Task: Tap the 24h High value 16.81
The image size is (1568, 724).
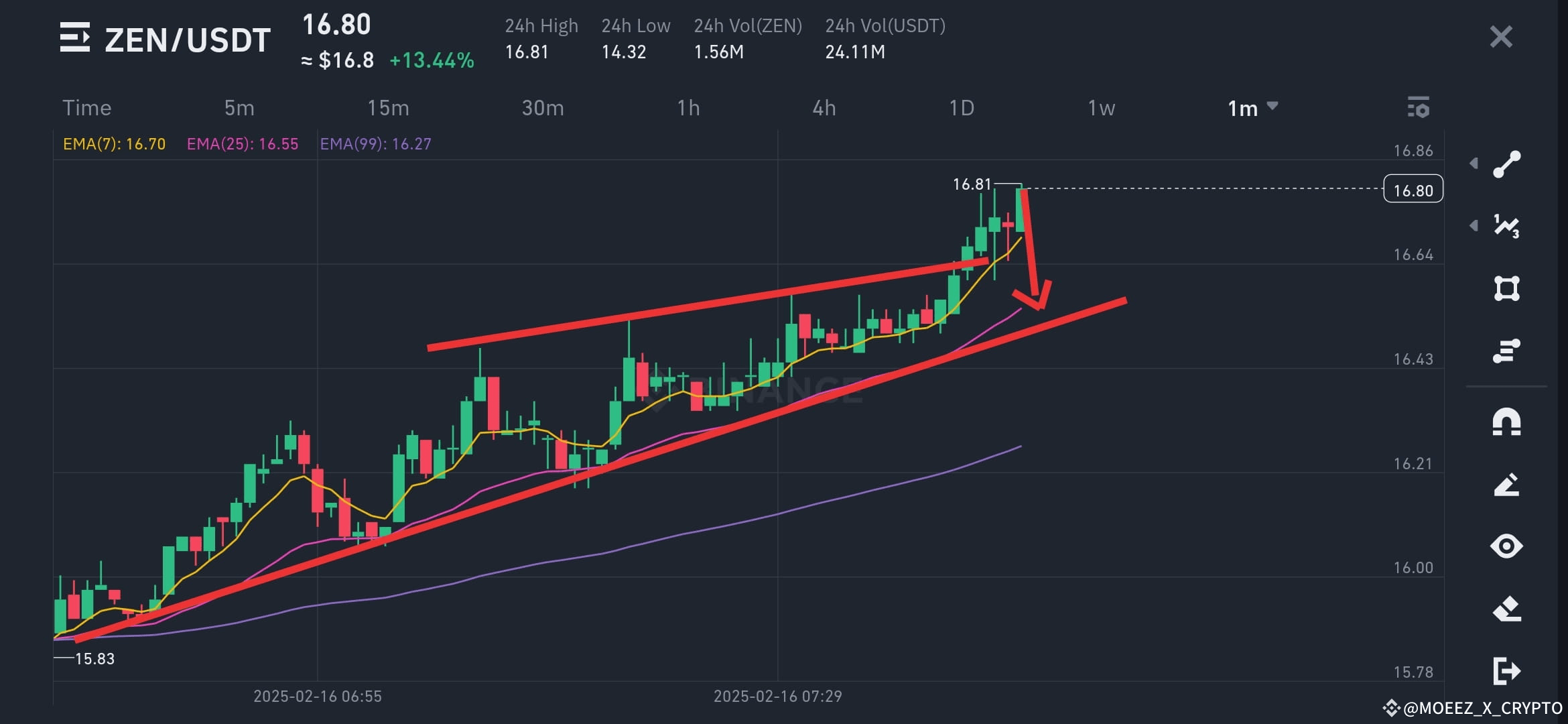Action: tap(527, 52)
